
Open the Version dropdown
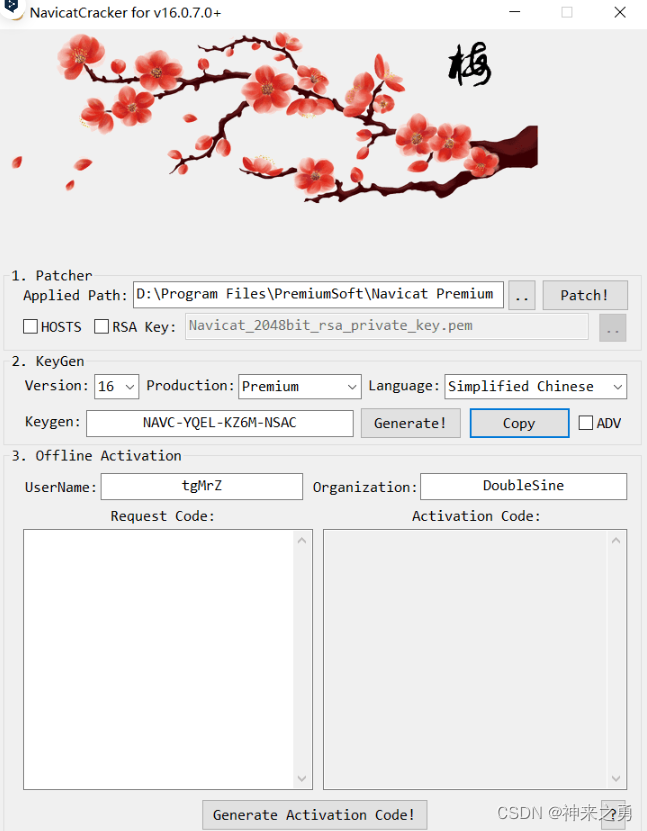point(117,386)
